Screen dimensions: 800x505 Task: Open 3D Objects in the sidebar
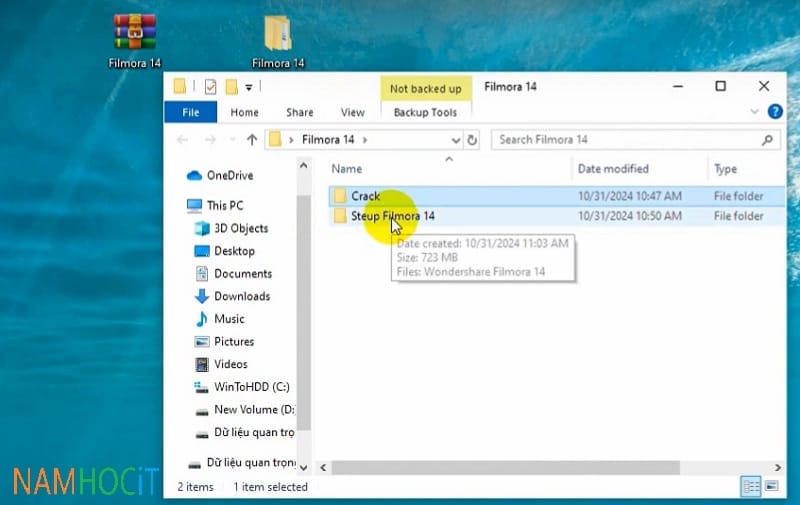(231, 229)
